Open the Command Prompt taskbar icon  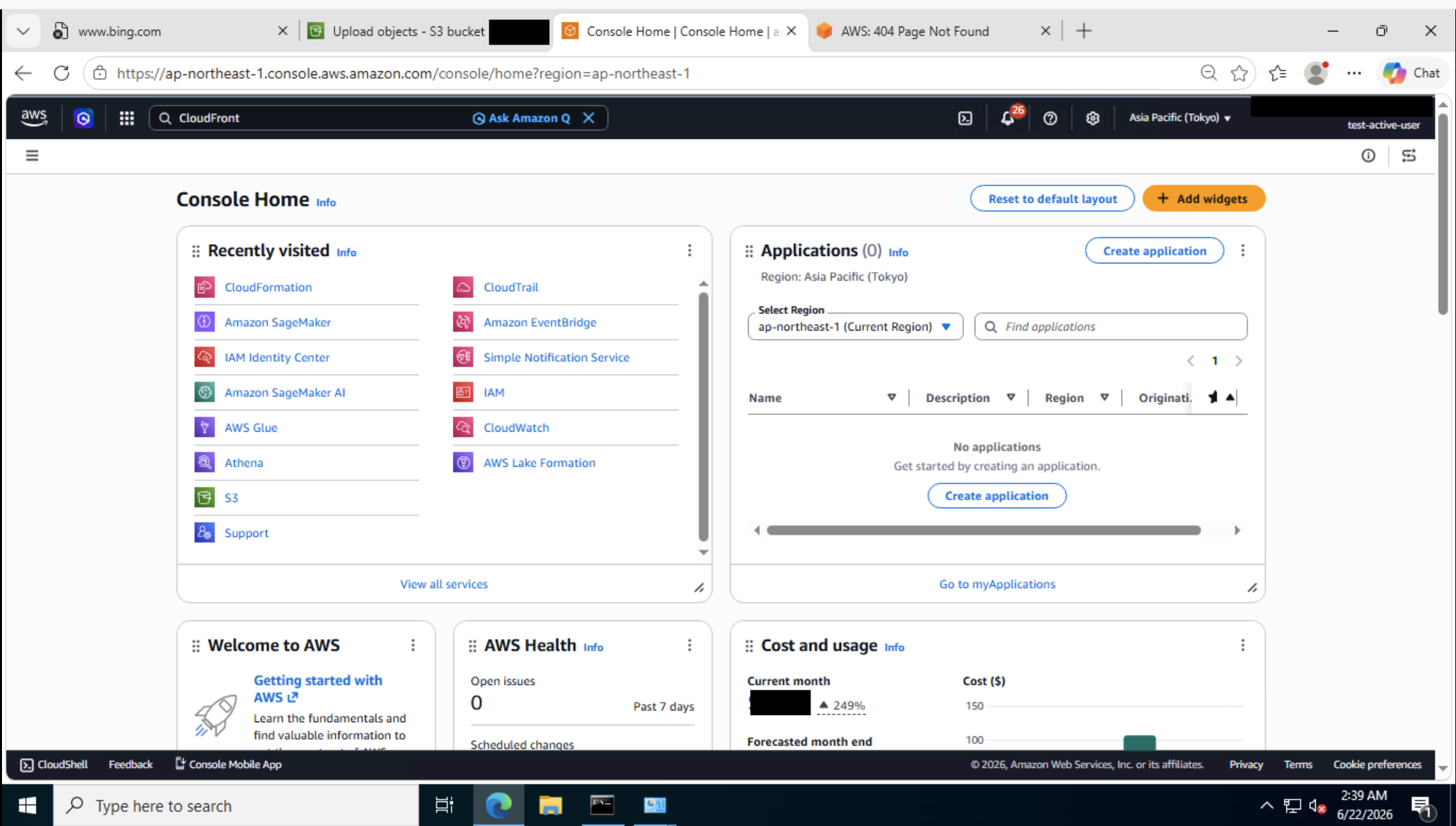[x=602, y=805]
